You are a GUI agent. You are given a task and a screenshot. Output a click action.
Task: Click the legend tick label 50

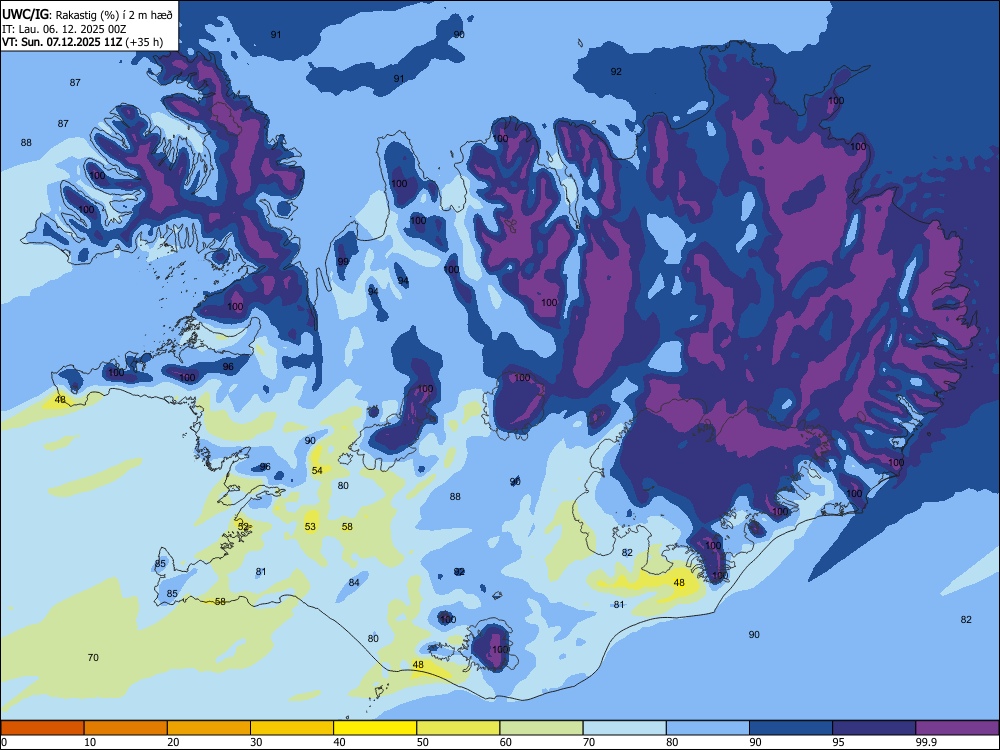coord(423,742)
